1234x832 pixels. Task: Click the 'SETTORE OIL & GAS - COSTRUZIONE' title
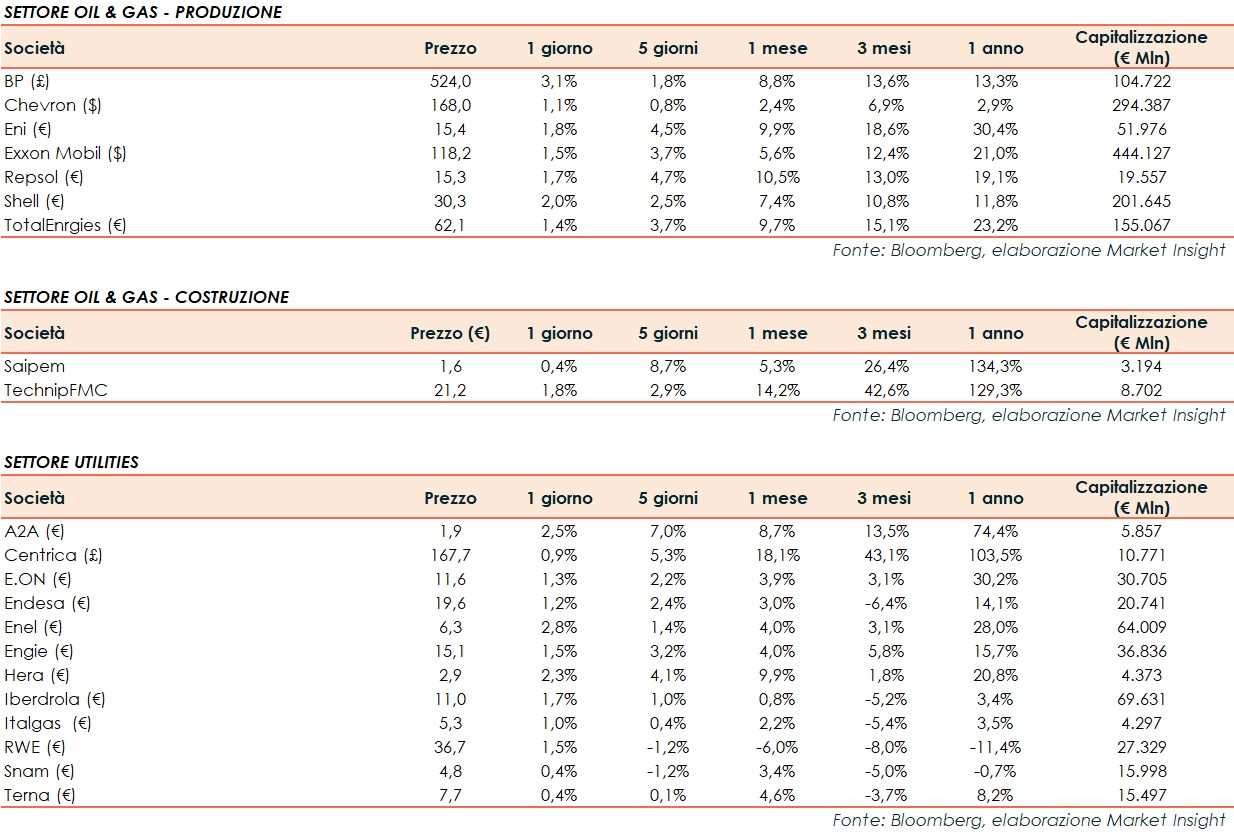(x=146, y=297)
